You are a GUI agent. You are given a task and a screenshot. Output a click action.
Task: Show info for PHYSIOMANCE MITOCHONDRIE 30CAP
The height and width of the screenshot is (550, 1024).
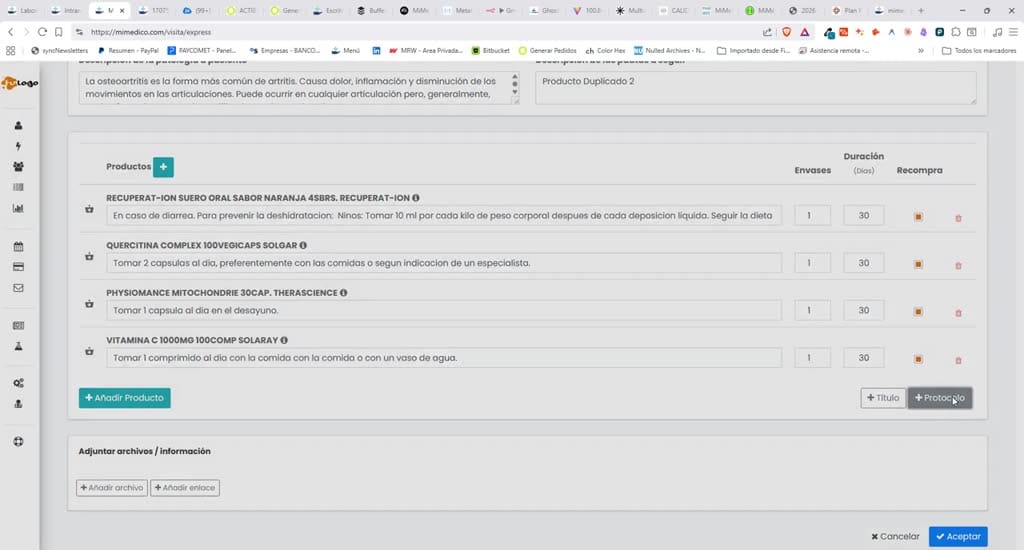[344, 293]
